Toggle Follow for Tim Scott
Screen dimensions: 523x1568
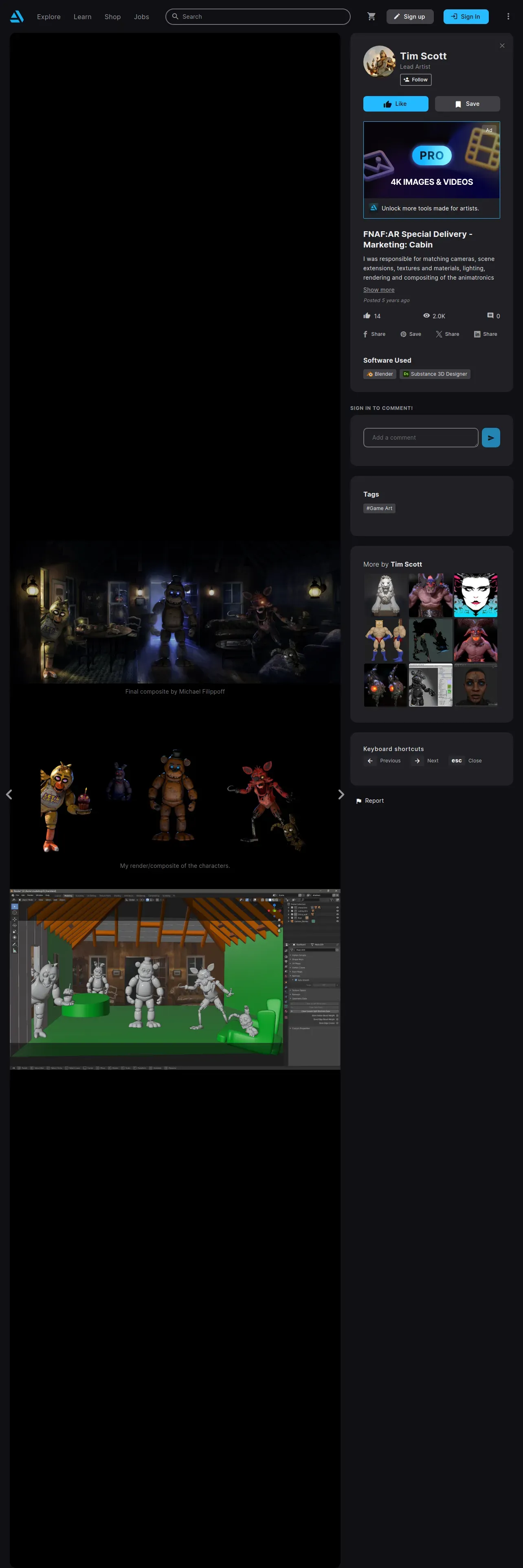click(415, 80)
